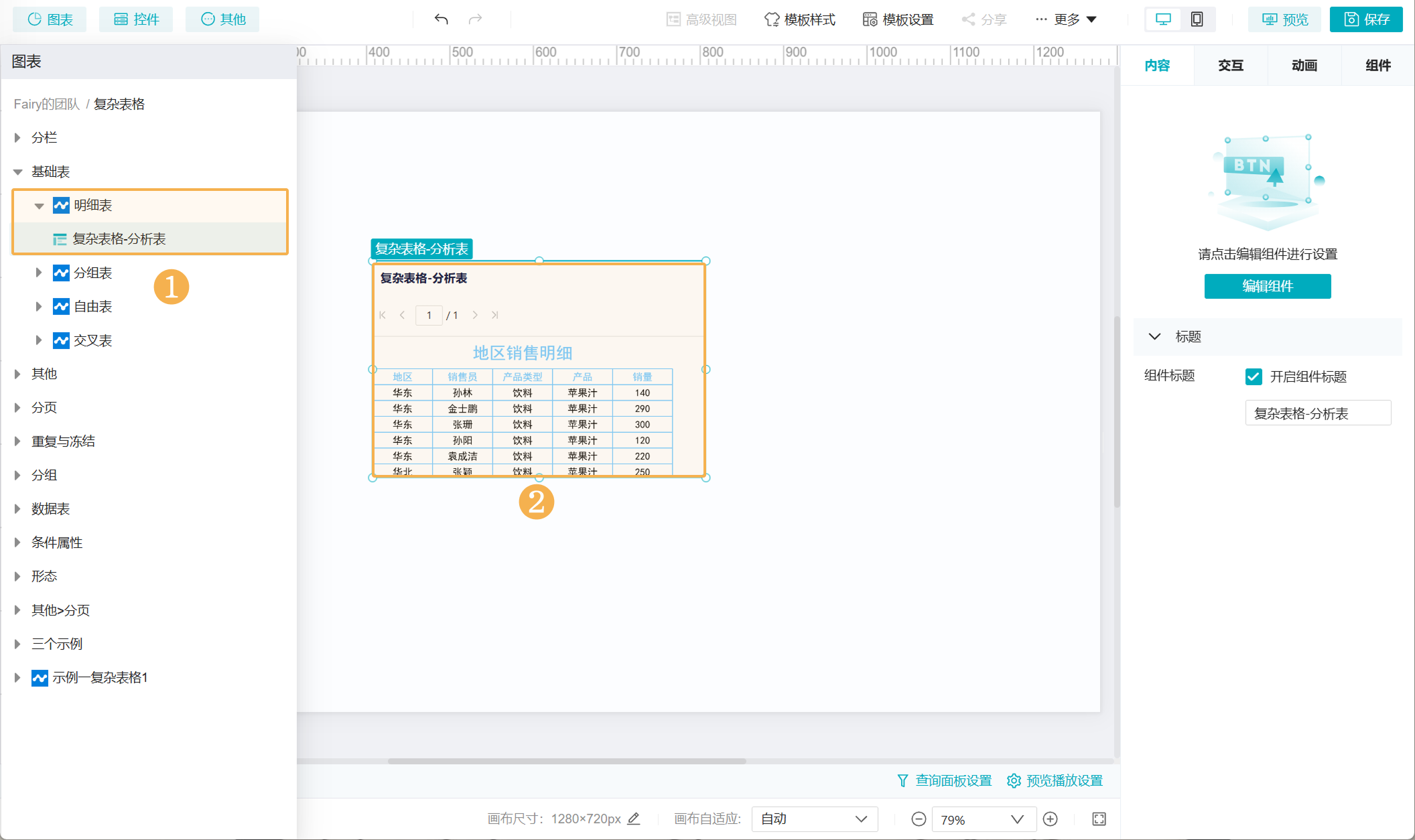Click the 编辑组件 button

tap(1267, 286)
